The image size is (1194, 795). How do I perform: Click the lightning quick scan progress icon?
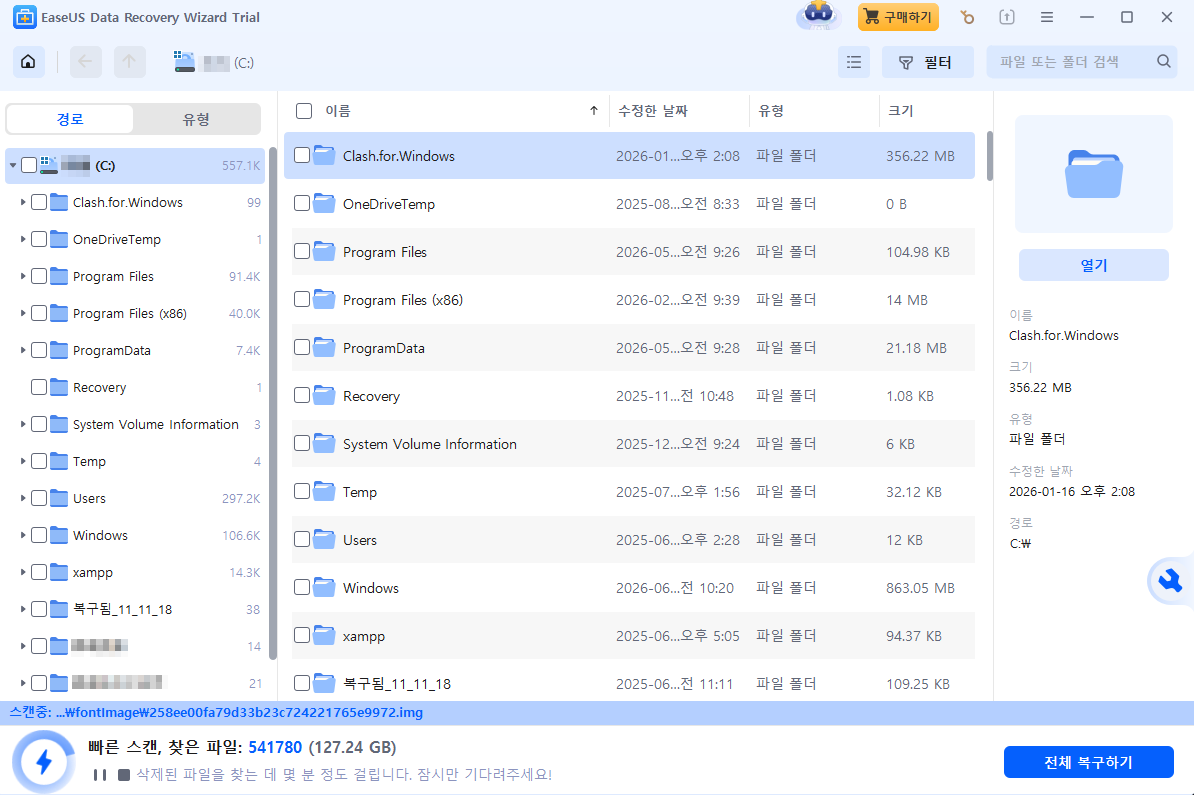click(x=44, y=761)
